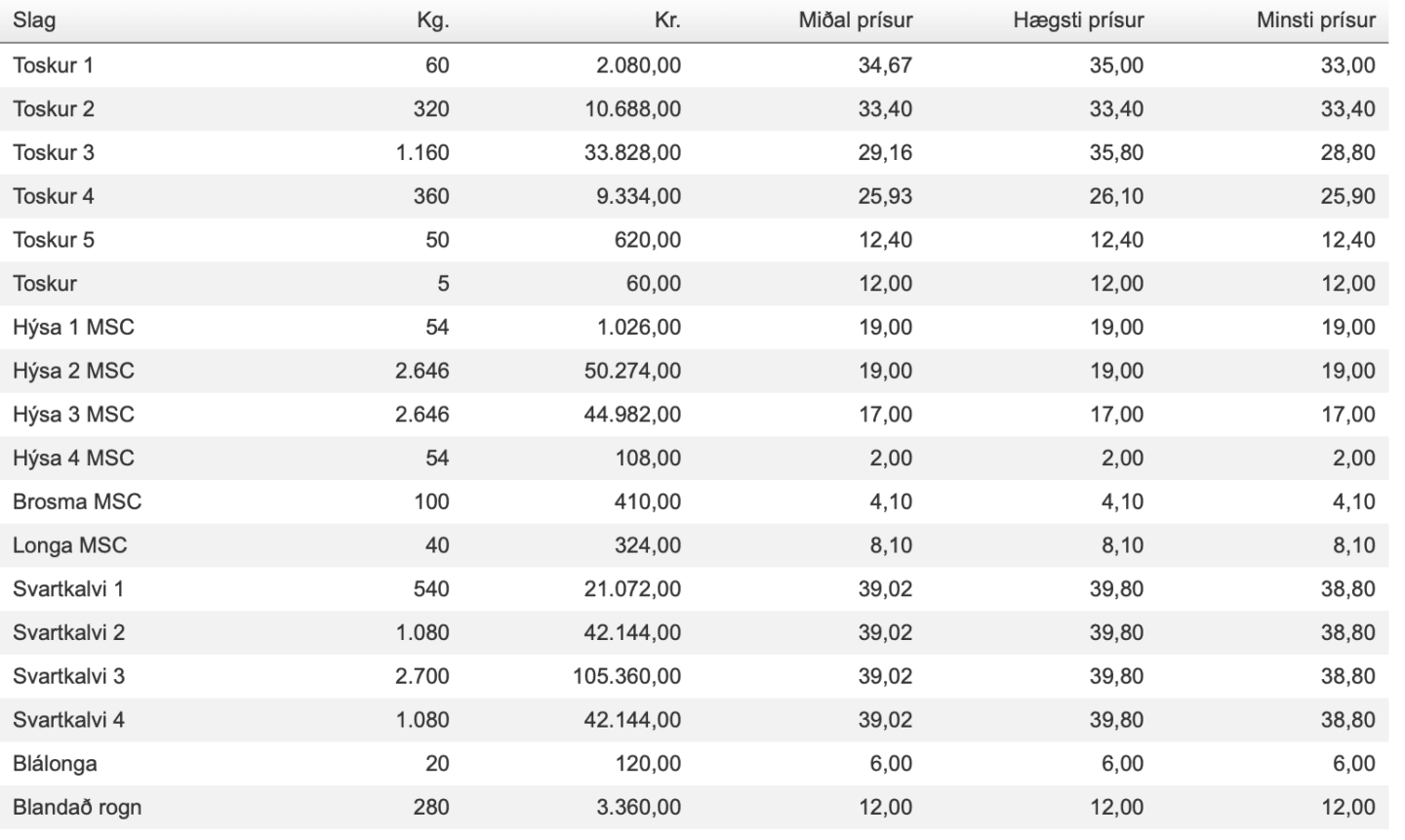Select the Blálonga row label
The height and width of the screenshot is (840, 1405).
tap(55, 764)
